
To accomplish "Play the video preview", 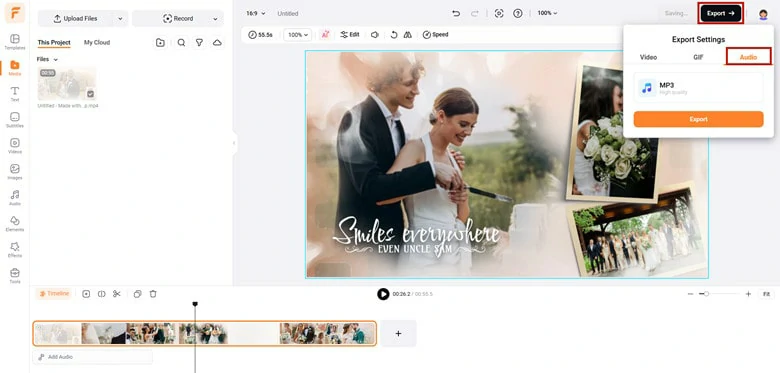I will (x=383, y=294).
